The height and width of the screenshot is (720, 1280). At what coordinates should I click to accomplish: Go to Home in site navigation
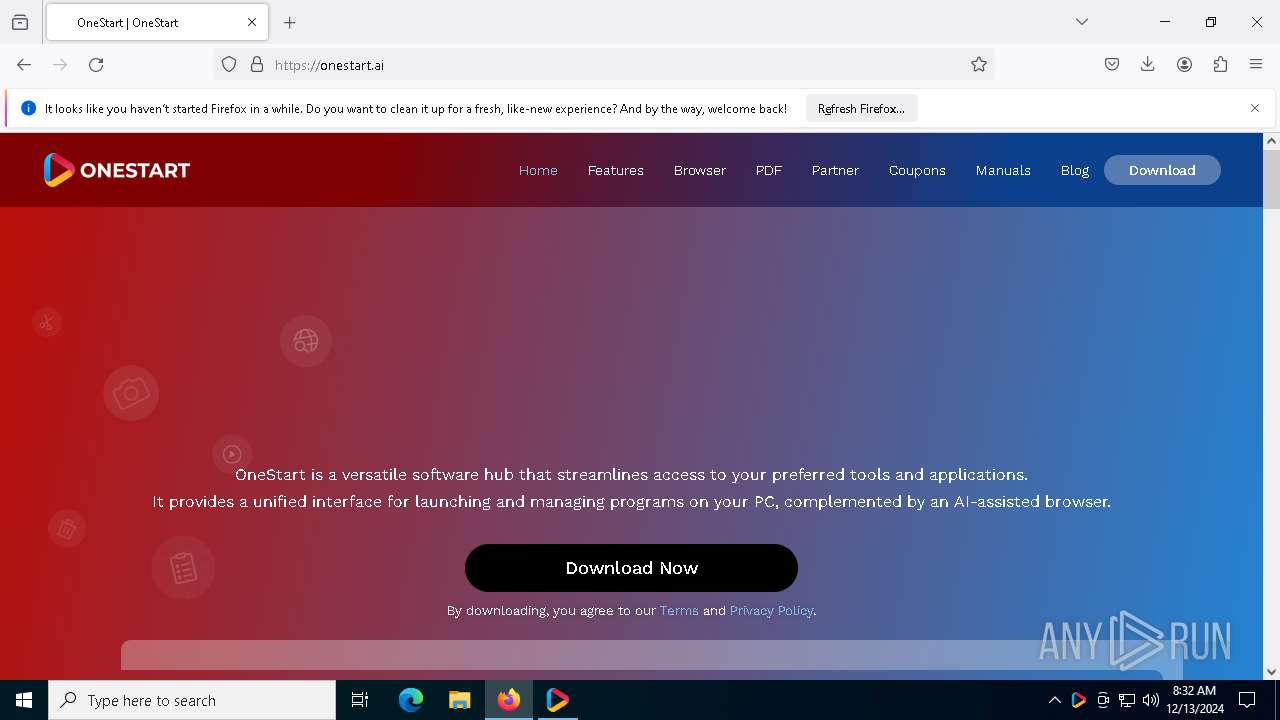click(x=538, y=170)
